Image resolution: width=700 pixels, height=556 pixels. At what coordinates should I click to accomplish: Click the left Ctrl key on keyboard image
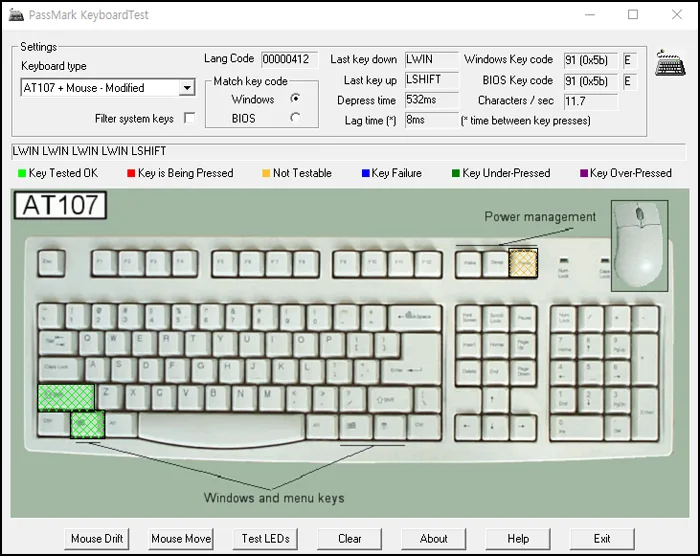coord(54,424)
